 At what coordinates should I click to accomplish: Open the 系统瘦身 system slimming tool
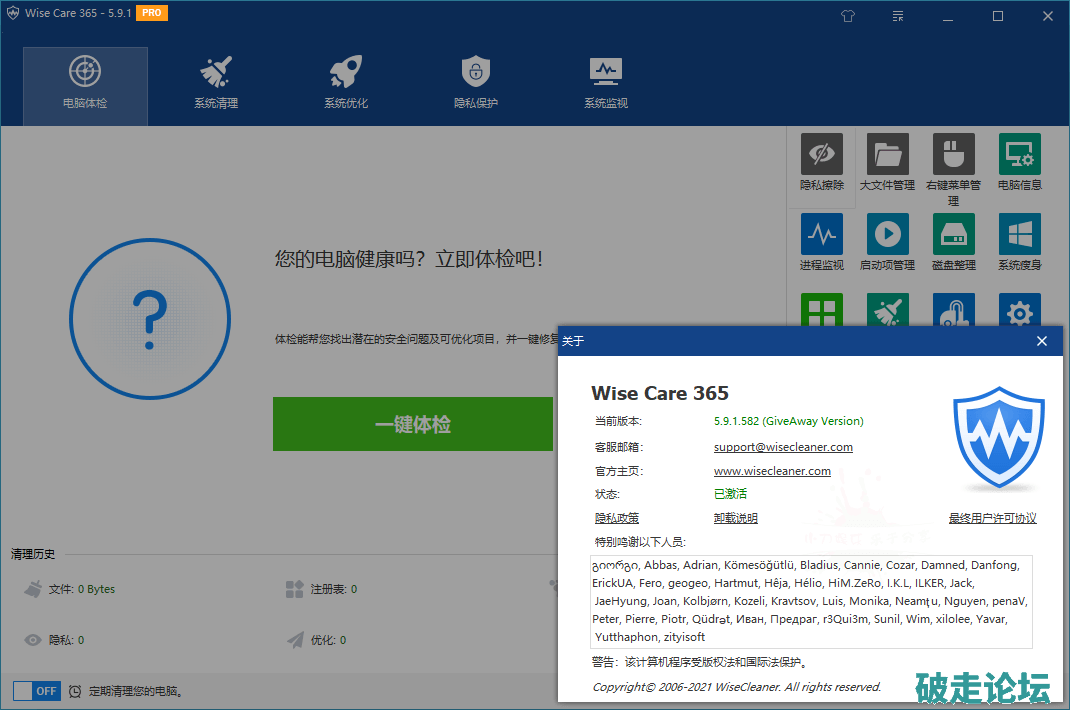1019,242
